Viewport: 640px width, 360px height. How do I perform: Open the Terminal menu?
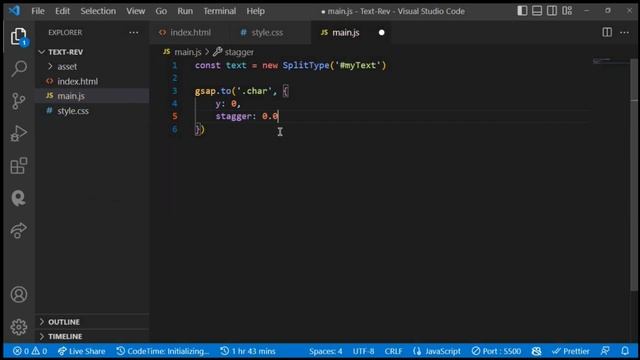point(220,11)
